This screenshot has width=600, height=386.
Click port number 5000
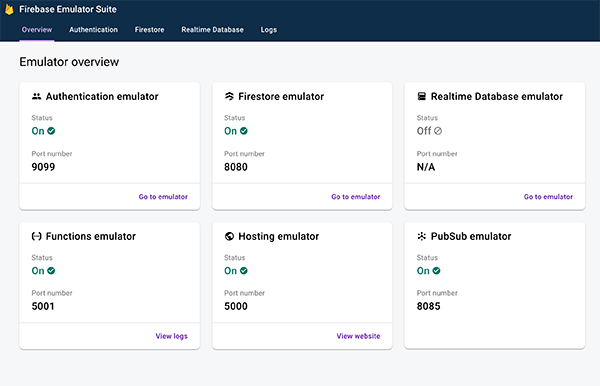click(236, 306)
